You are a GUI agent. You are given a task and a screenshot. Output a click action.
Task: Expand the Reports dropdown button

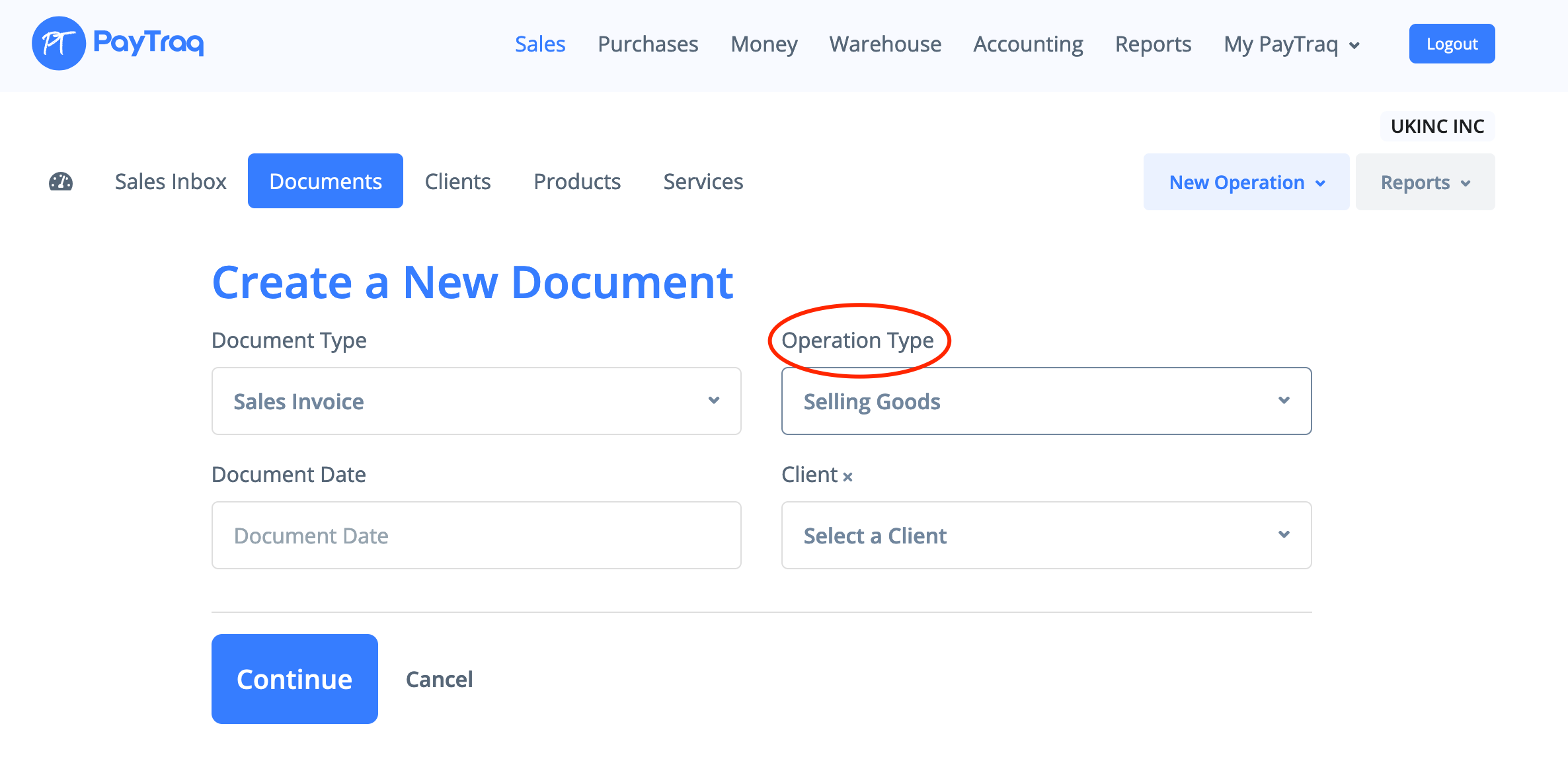pos(1425,182)
